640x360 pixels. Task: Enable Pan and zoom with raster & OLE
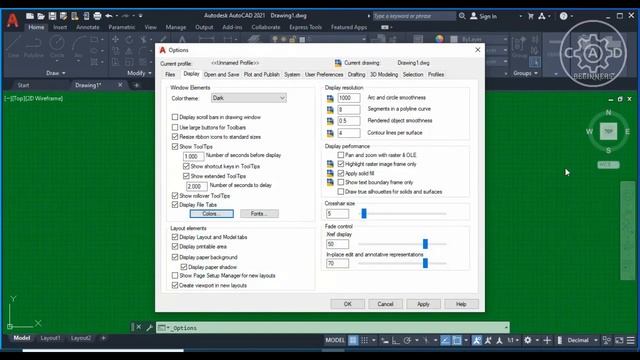[x=341, y=155]
